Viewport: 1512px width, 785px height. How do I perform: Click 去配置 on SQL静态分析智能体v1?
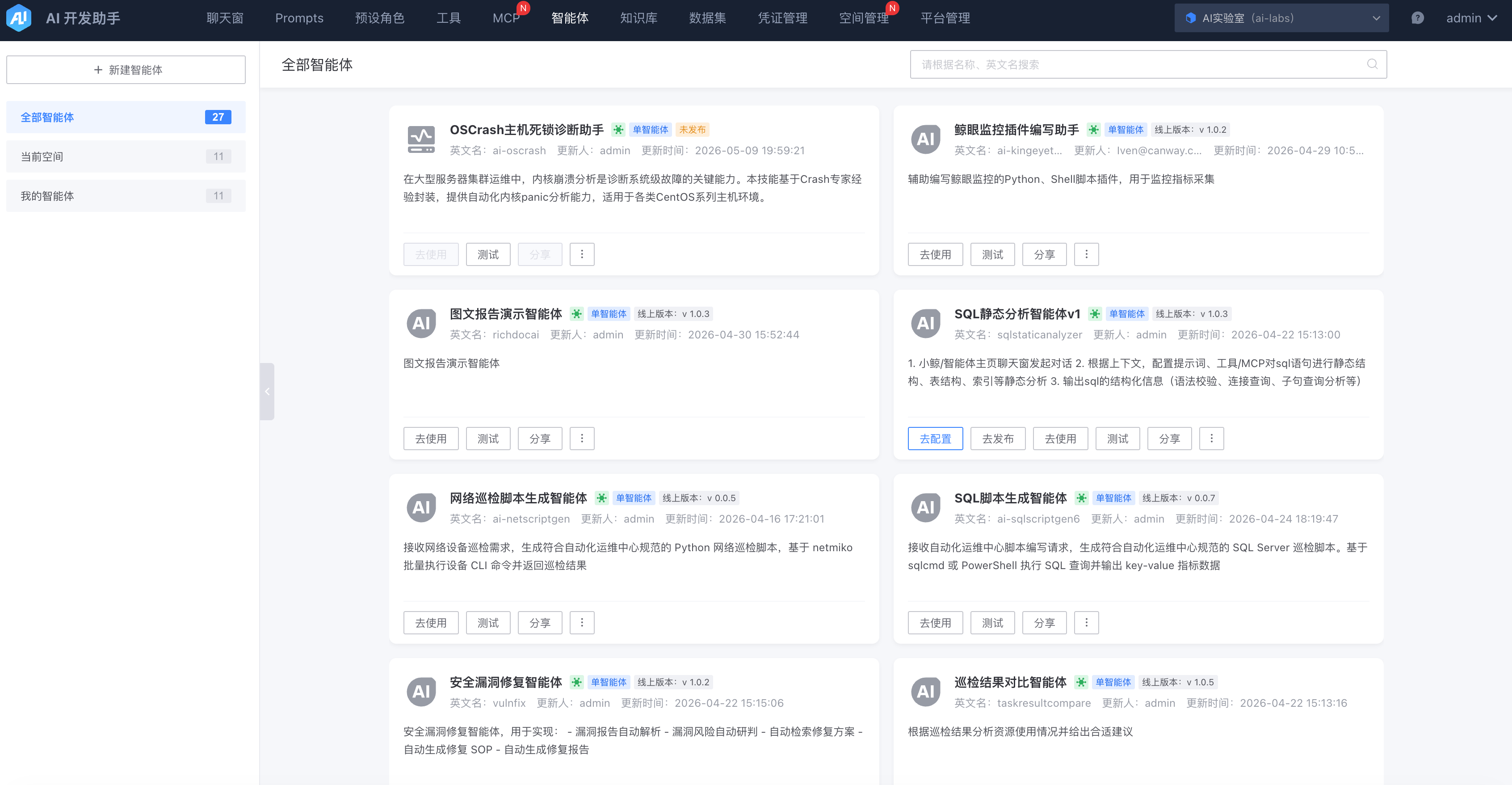click(x=936, y=439)
